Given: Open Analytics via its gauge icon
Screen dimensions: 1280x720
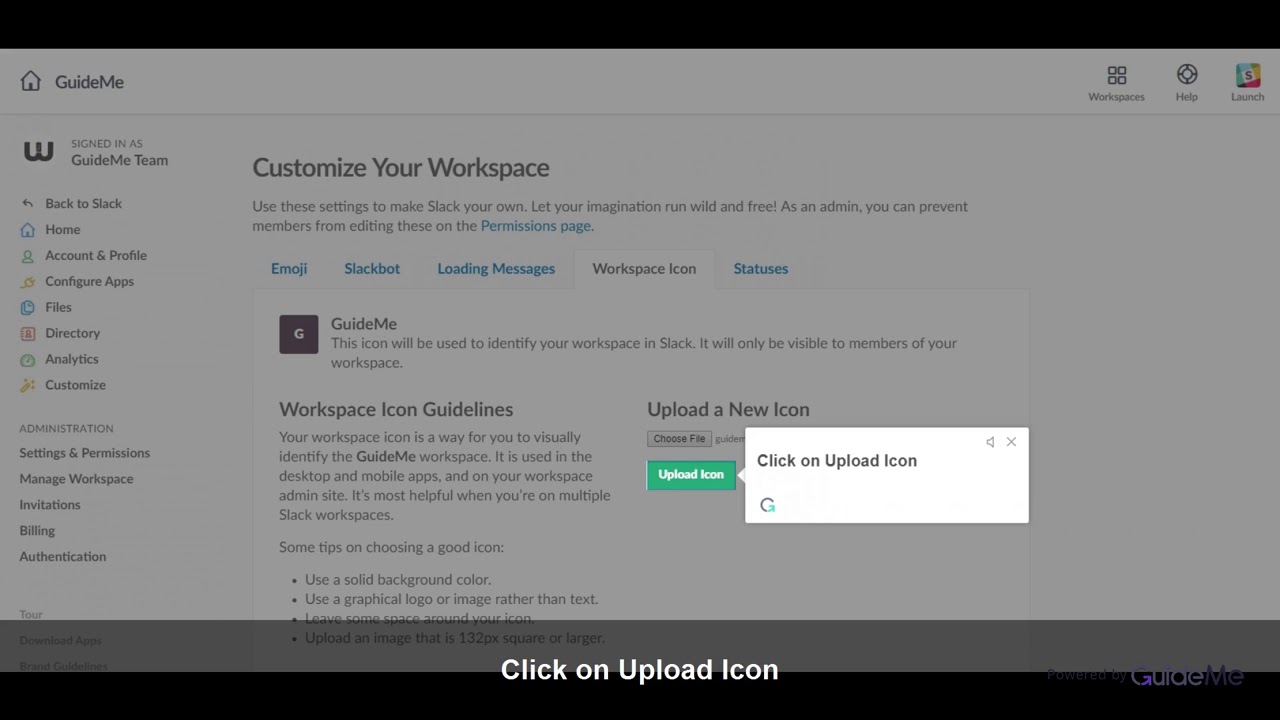Looking at the screenshot, I should tap(27, 359).
